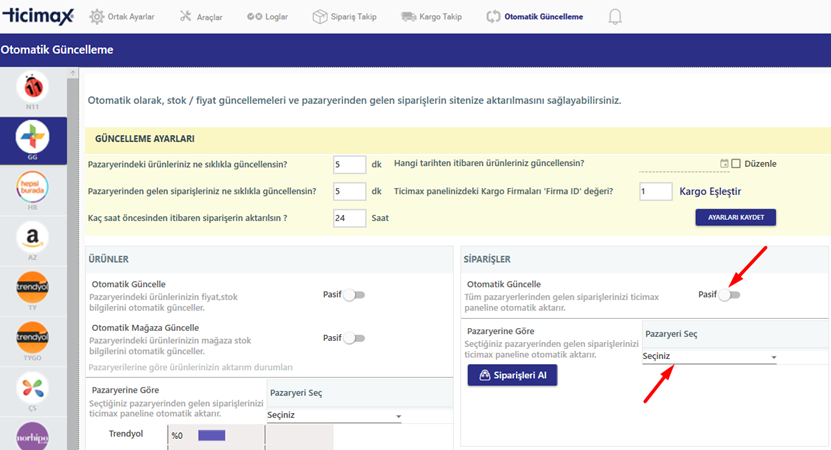Viewport: 831px width, 450px height.
Task: Open the Amazon AZ sidebar icon
Action: [x=32, y=237]
